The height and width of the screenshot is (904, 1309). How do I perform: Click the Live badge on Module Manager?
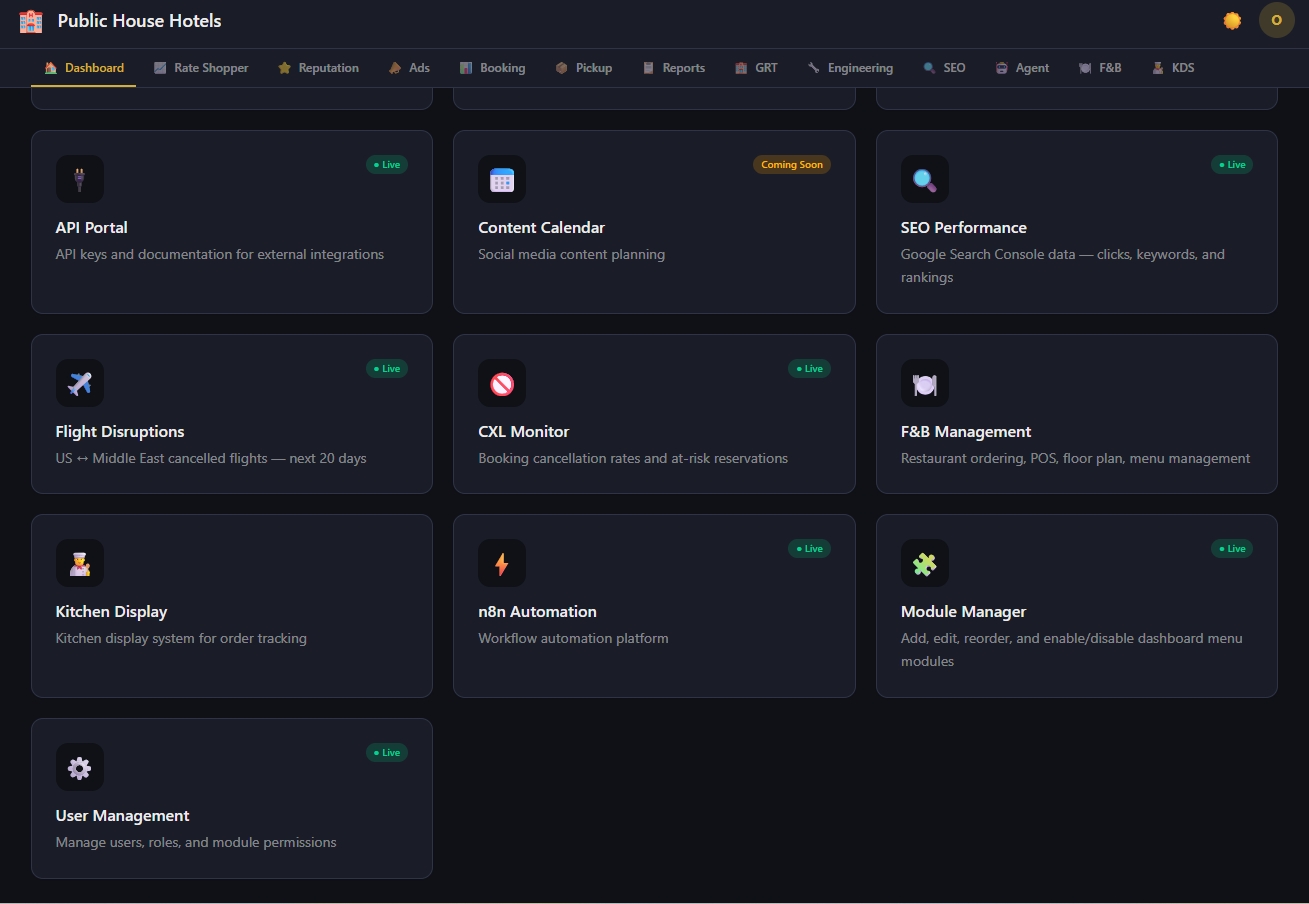1232,549
